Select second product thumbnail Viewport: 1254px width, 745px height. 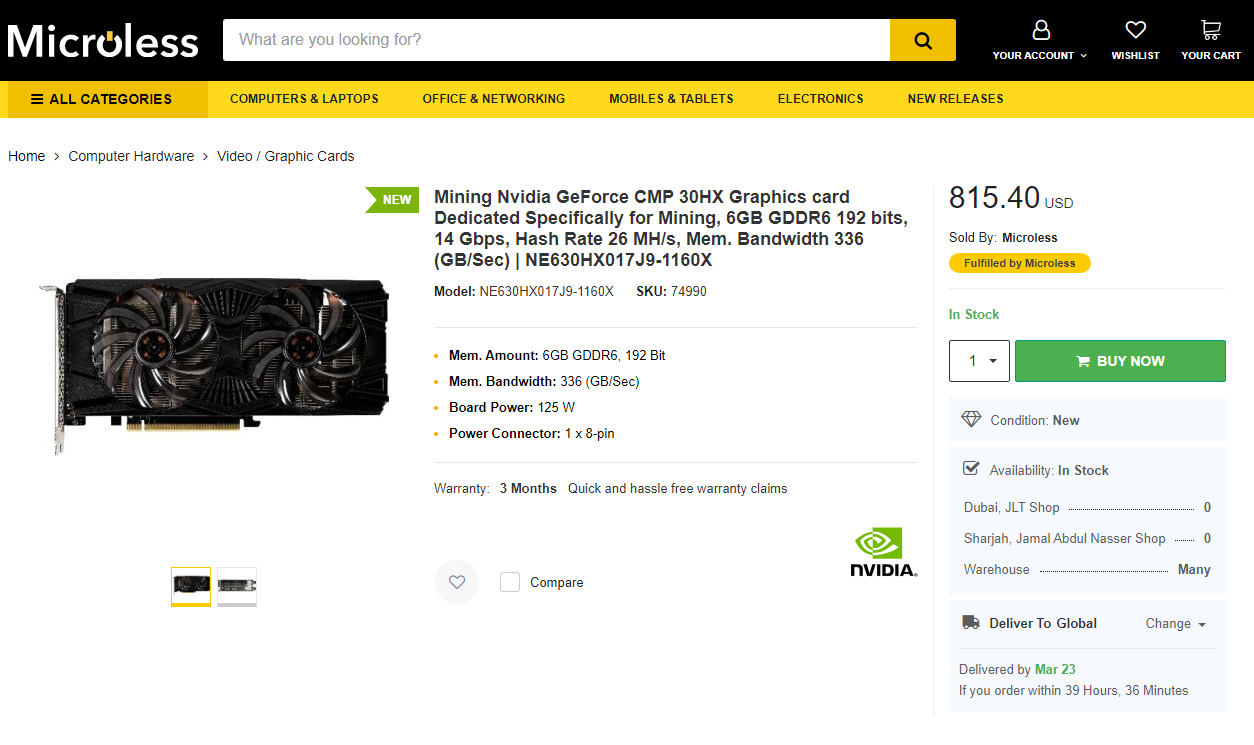click(x=237, y=586)
